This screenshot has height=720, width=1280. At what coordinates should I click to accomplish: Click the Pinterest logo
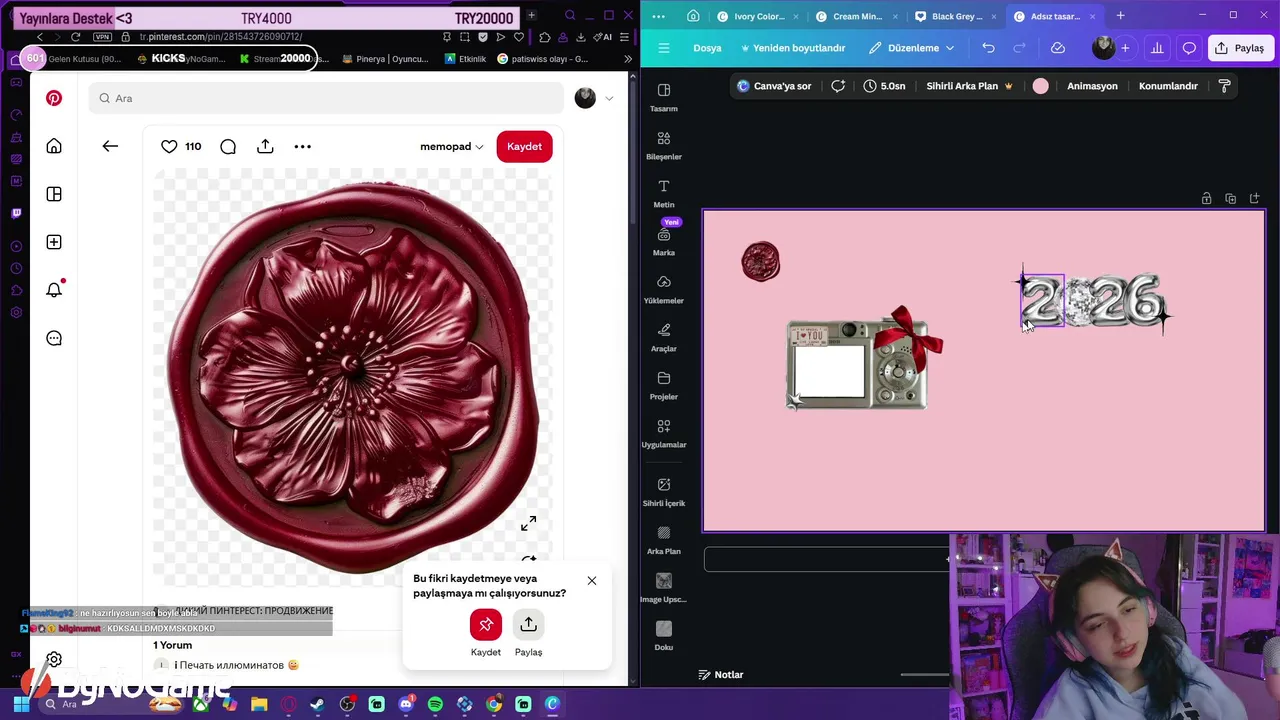54,98
